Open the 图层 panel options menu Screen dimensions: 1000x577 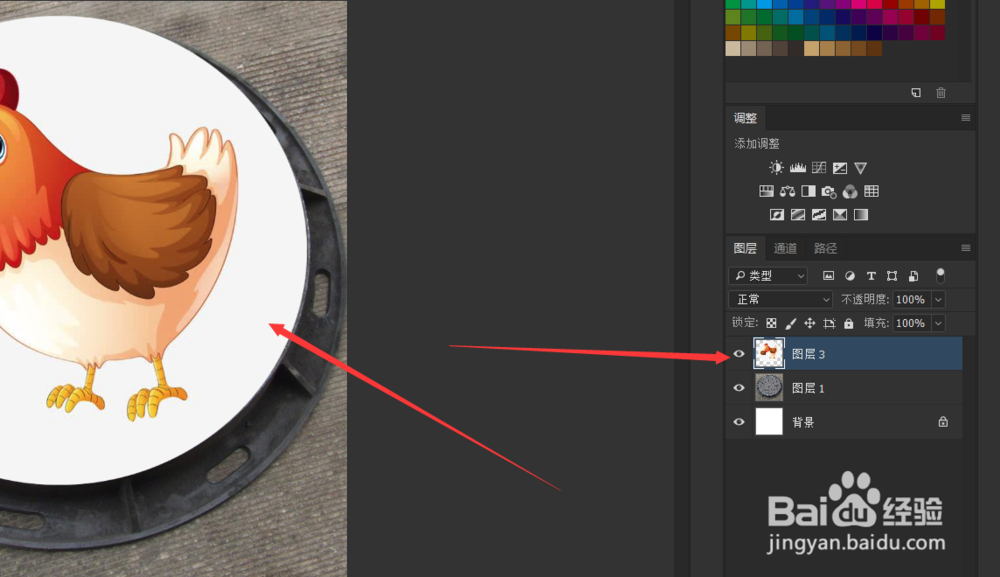pos(966,248)
